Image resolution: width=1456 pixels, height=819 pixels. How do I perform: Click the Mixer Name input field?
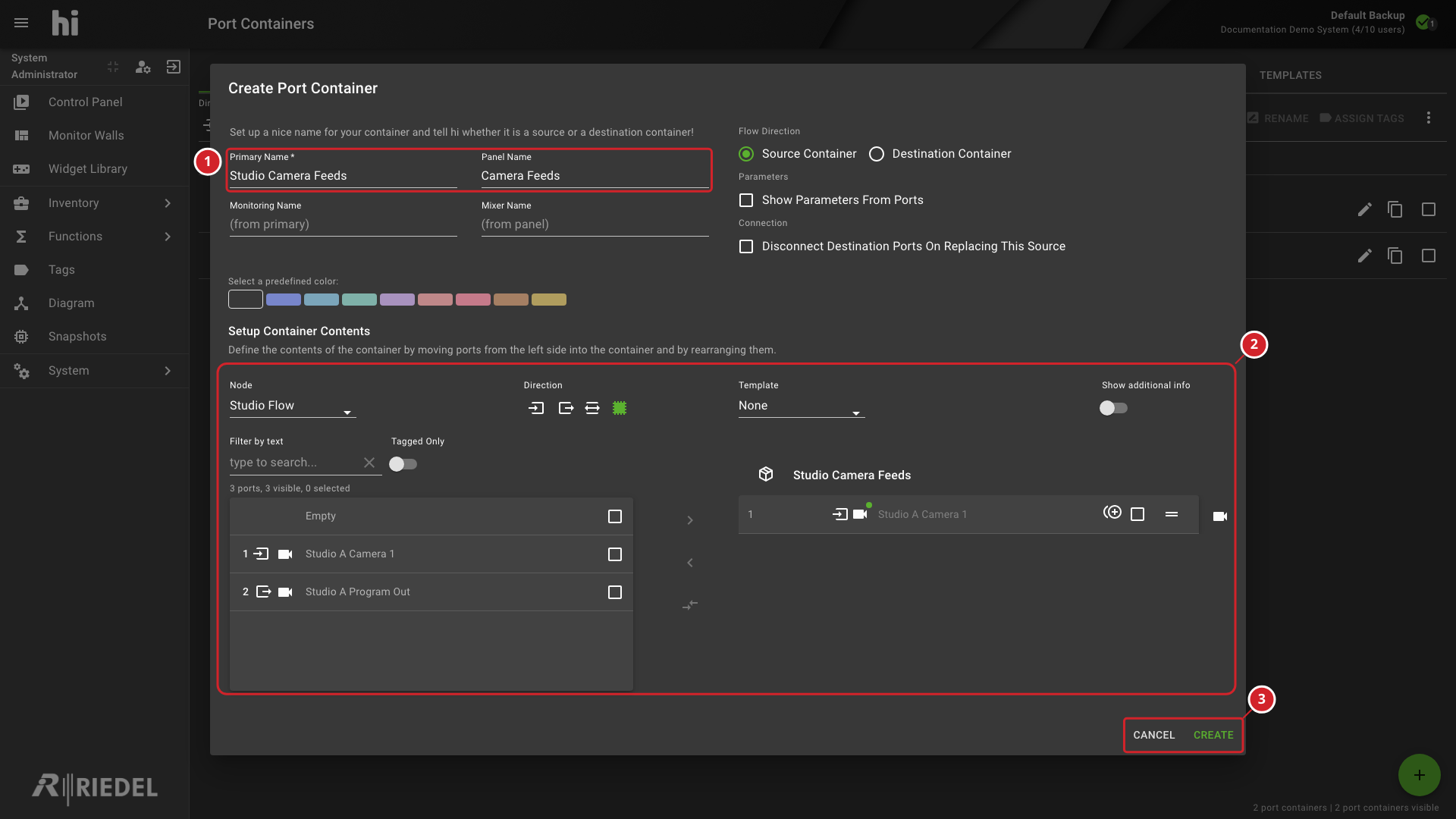point(595,224)
